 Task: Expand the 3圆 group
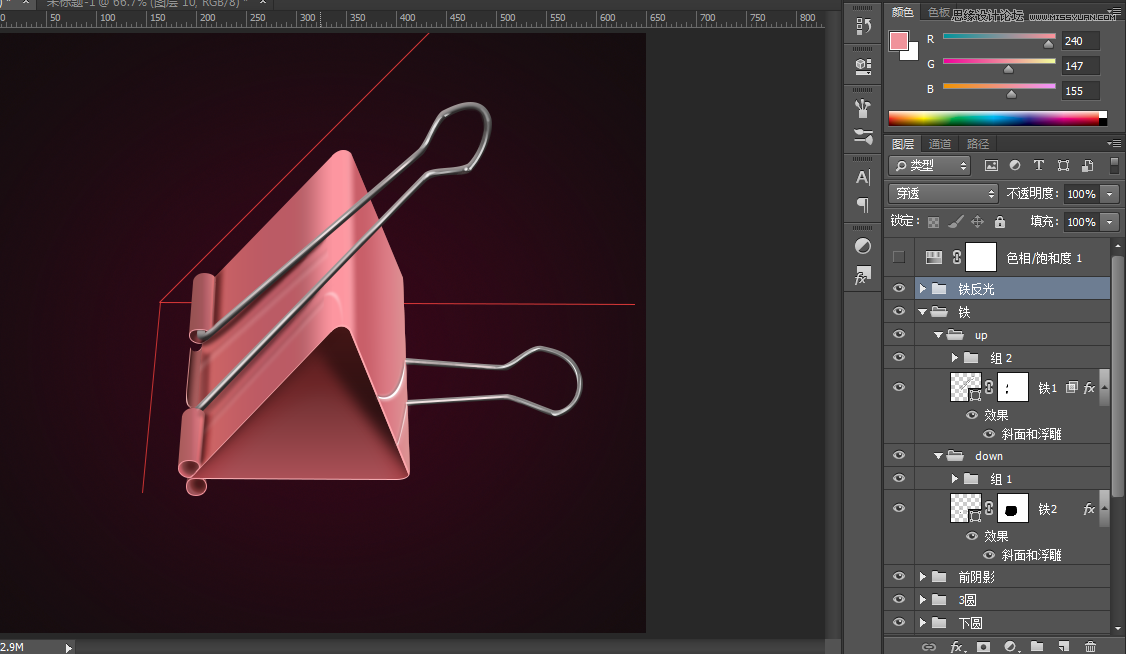click(x=923, y=599)
